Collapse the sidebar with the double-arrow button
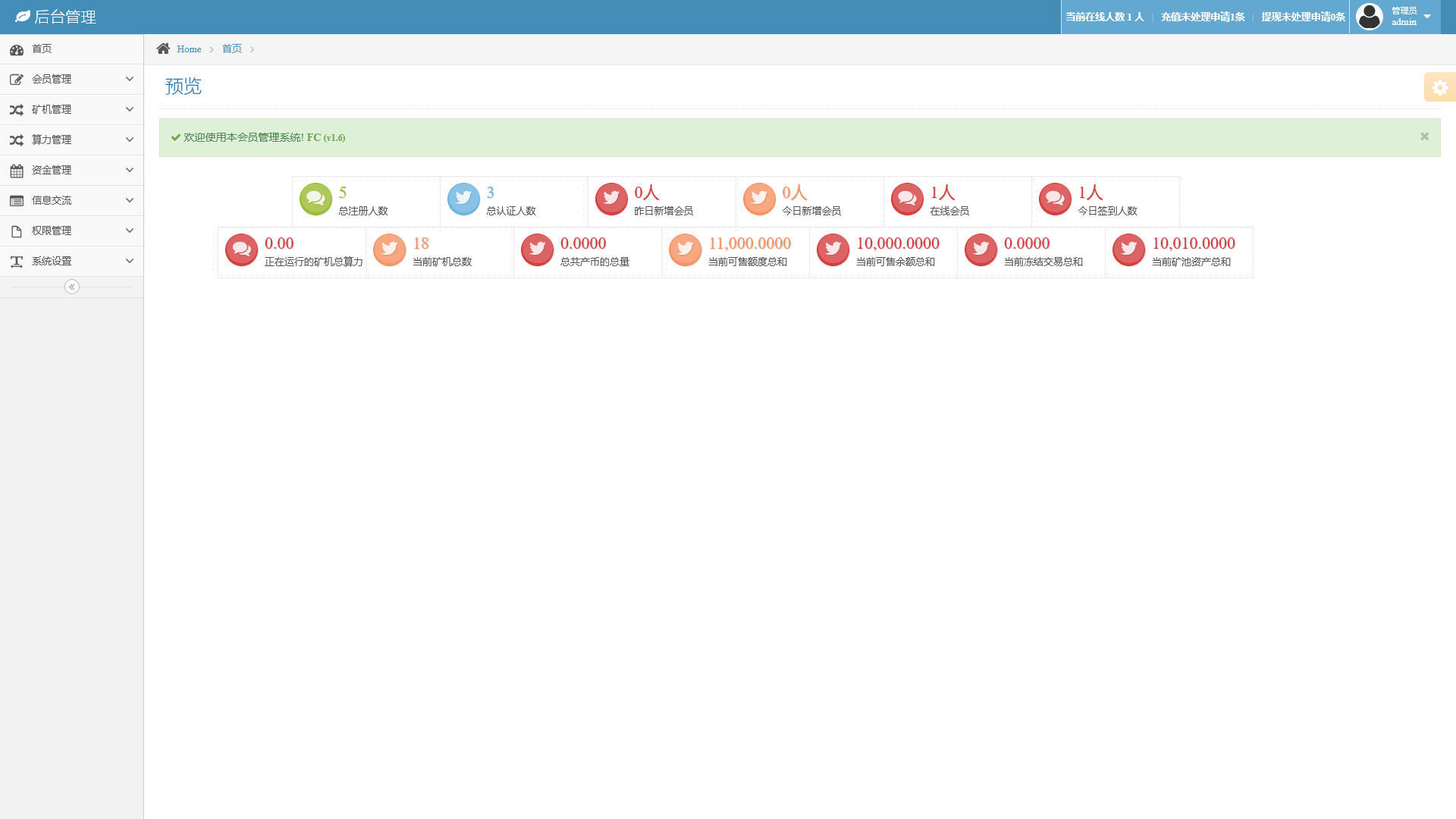Image resolution: width=1456 pixels, height=819 pixels. click(x=72, y=287)
